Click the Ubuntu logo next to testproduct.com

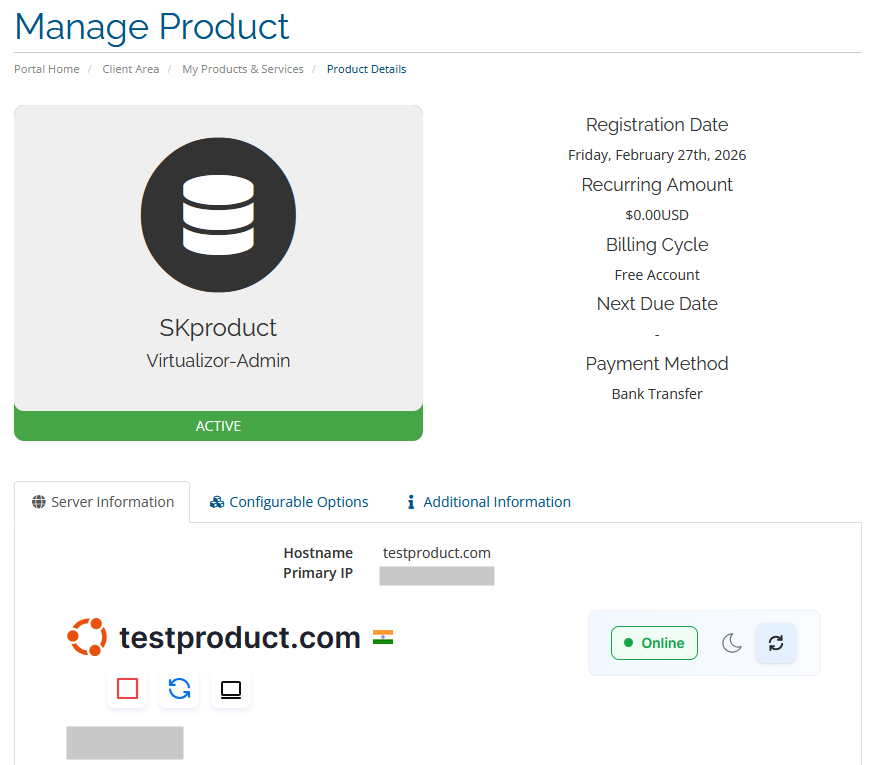pos(87,637)
